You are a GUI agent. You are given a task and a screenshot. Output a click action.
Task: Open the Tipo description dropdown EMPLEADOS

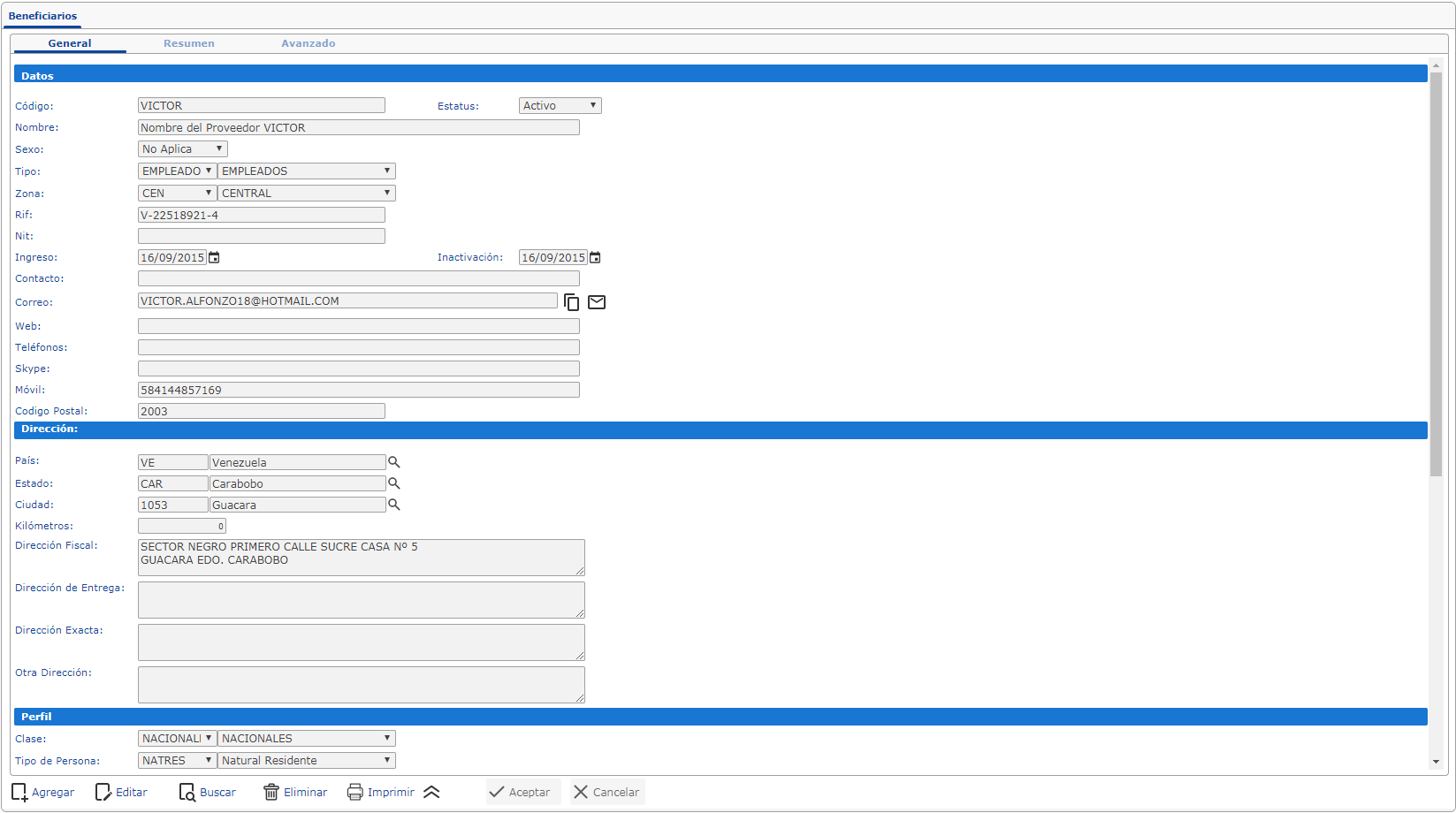coord(307,171)
